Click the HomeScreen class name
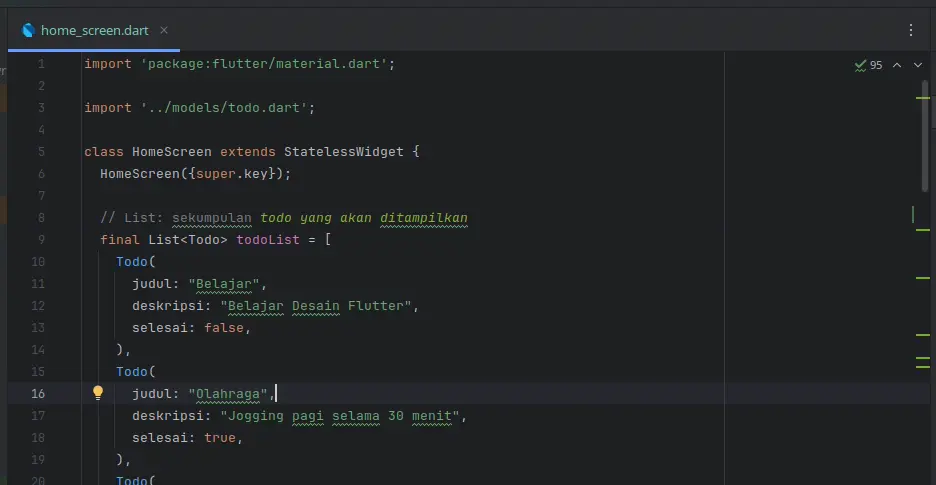This screenshot has width=936, height=485. (x=172, y=152)
